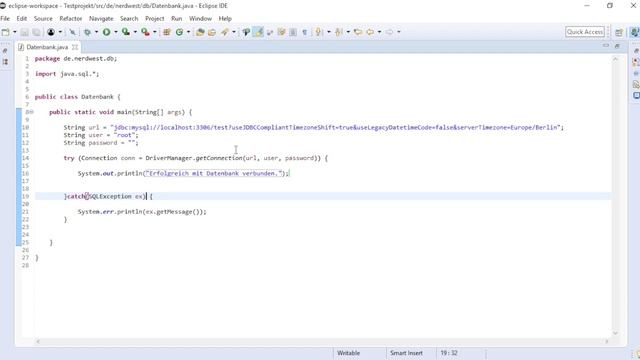Image resolution: width=640 pixels, height=360 pixels.
Task: Click the editor scrollbar up arrow
Action: click(616, 60)
